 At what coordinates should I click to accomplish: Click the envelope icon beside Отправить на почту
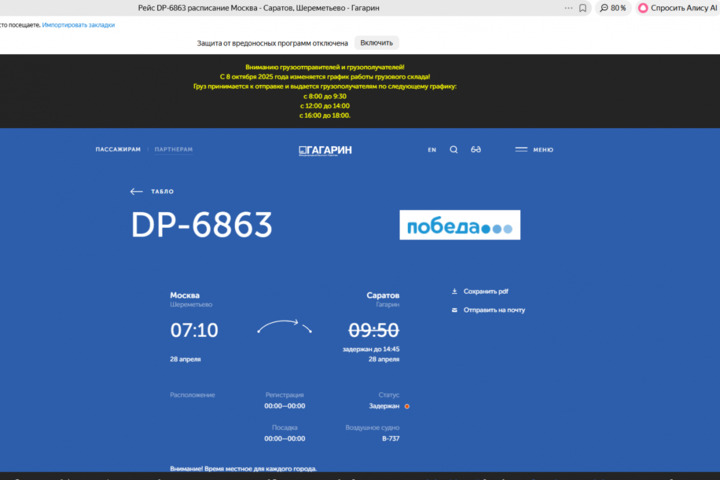tap(455, 310)
